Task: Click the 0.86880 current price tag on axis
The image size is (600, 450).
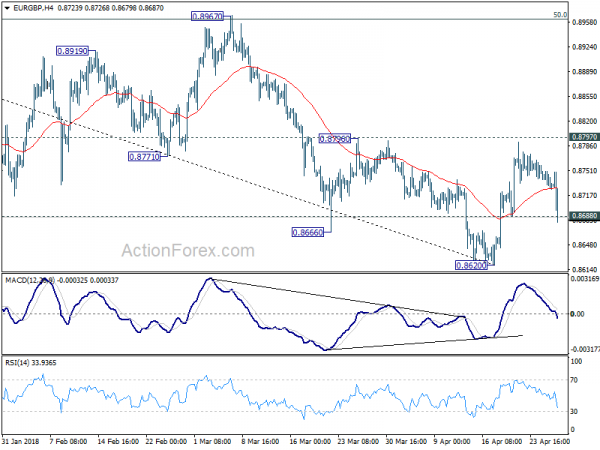Action: click(584, 216)
